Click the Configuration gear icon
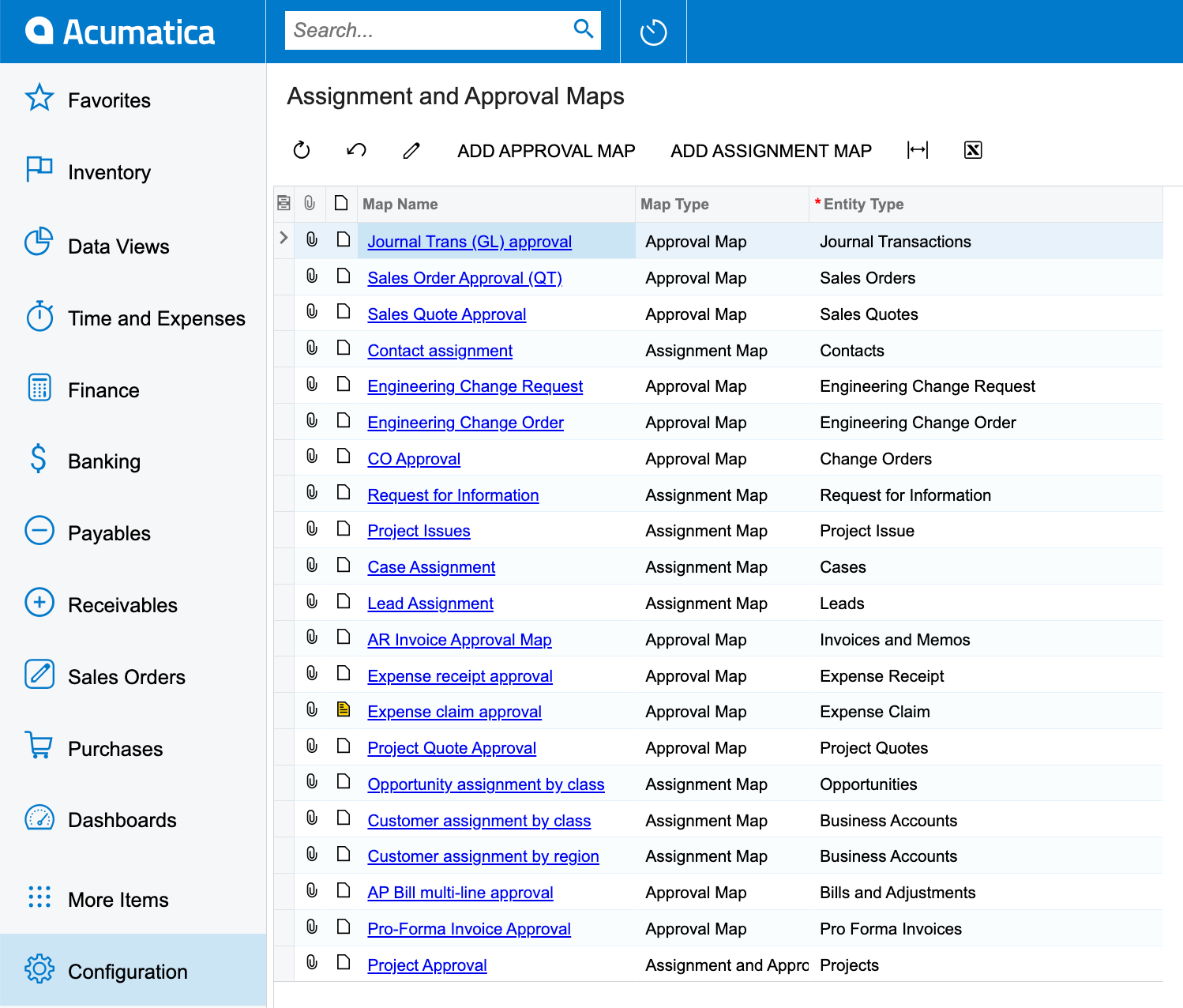This screenshot has height=1008, width=1183. click(39, 969)
